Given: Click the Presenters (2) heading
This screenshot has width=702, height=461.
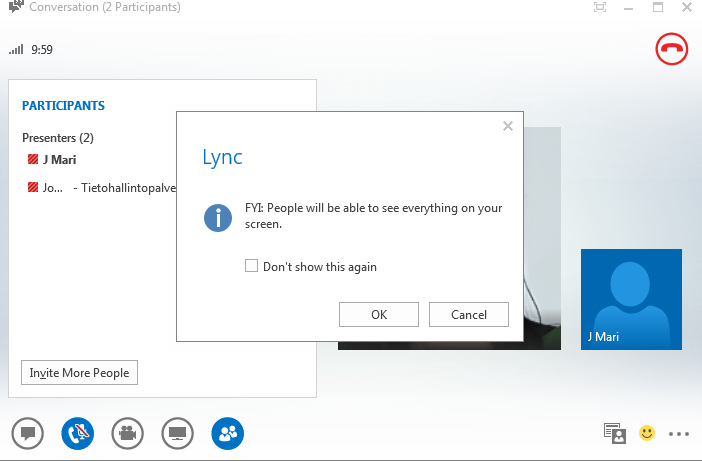Looking at the screenshot, I should (x=58, y=138).
